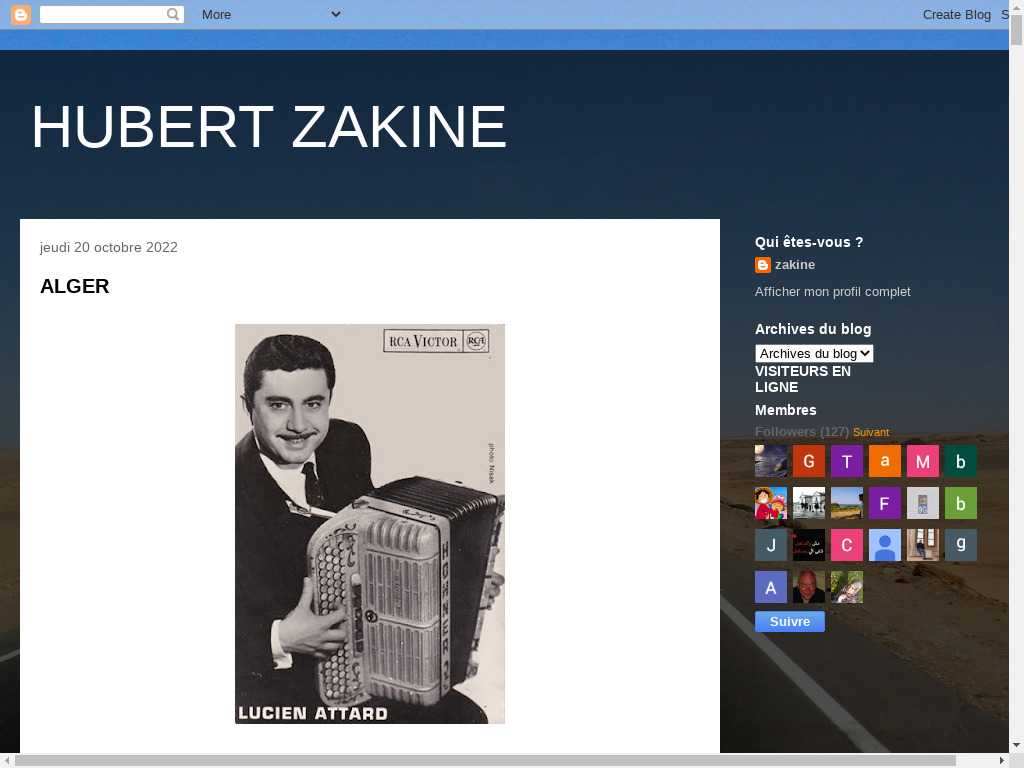Open the moon photo follower avatar

point(771,461)
